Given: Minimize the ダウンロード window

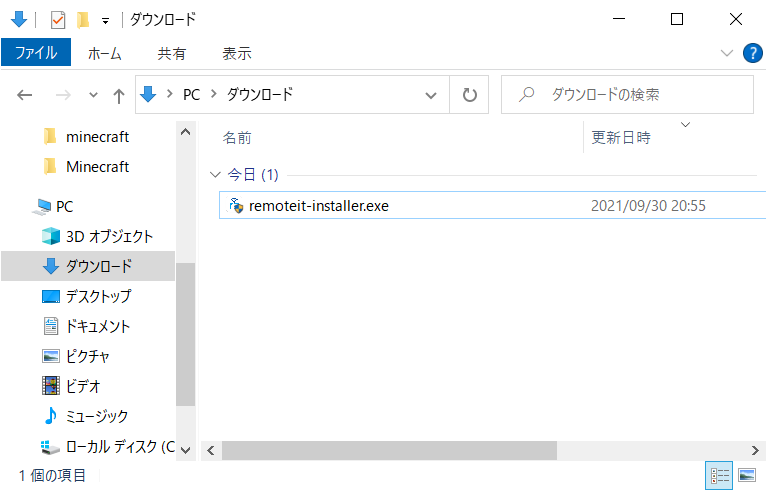Looking at the screenshot, I should point(619,20).
